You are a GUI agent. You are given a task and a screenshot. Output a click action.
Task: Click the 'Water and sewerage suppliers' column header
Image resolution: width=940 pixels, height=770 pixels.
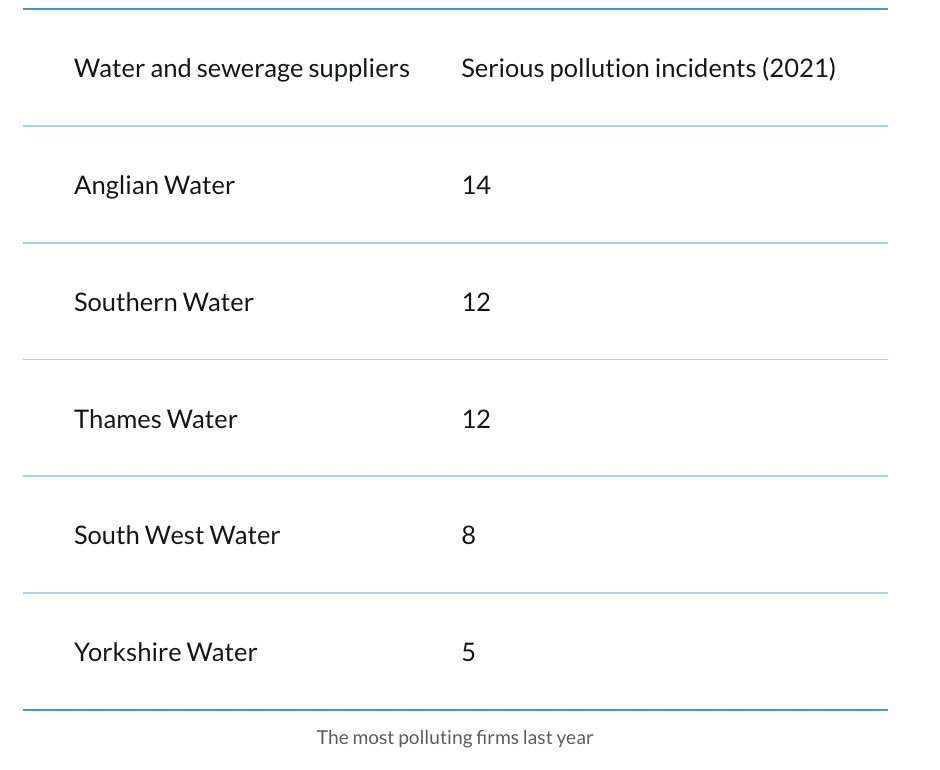(242, 69)
